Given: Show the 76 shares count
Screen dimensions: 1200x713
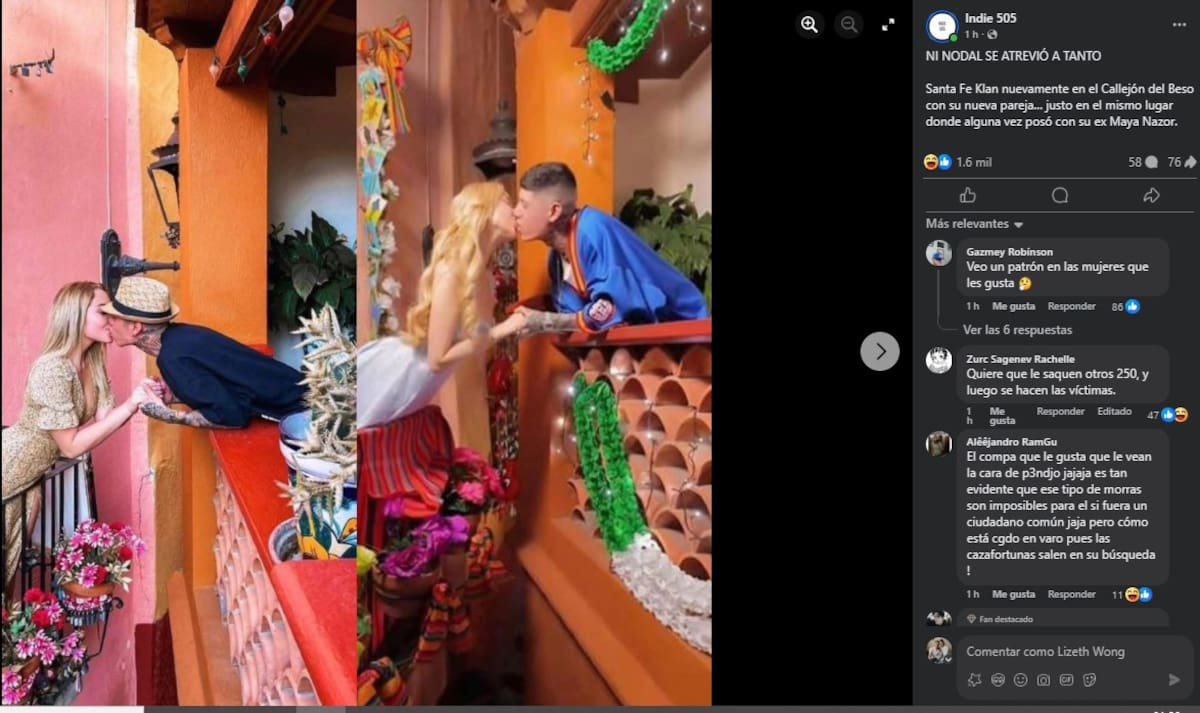Looking at the screenshot, I should (1182, 162).
